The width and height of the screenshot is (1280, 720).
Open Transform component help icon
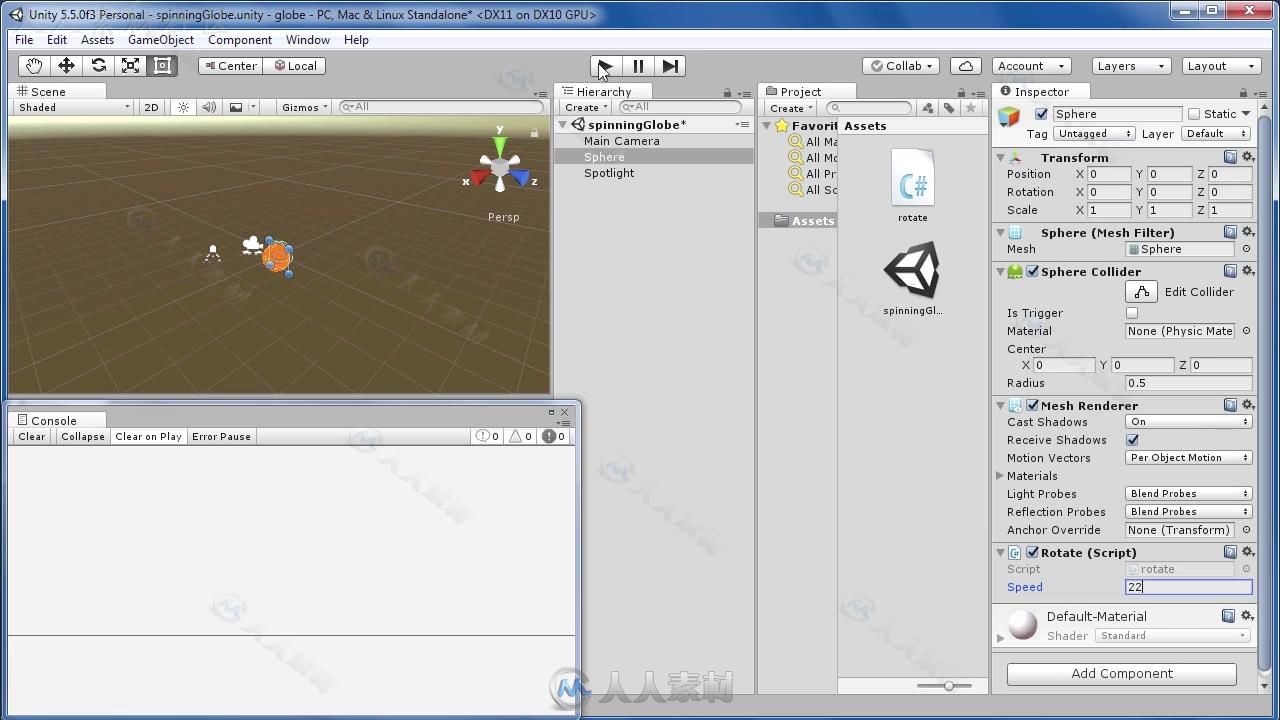coord(1230,157)
